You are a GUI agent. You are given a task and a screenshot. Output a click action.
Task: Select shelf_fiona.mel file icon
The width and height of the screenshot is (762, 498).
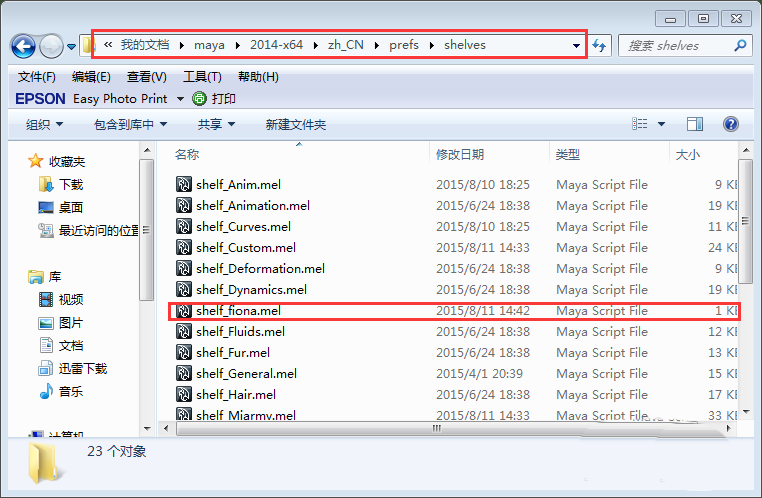click(x=184, y=310)
